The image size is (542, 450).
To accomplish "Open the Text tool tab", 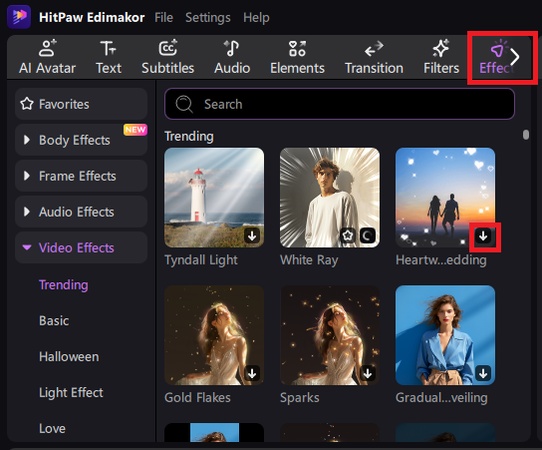I will 108,57.
